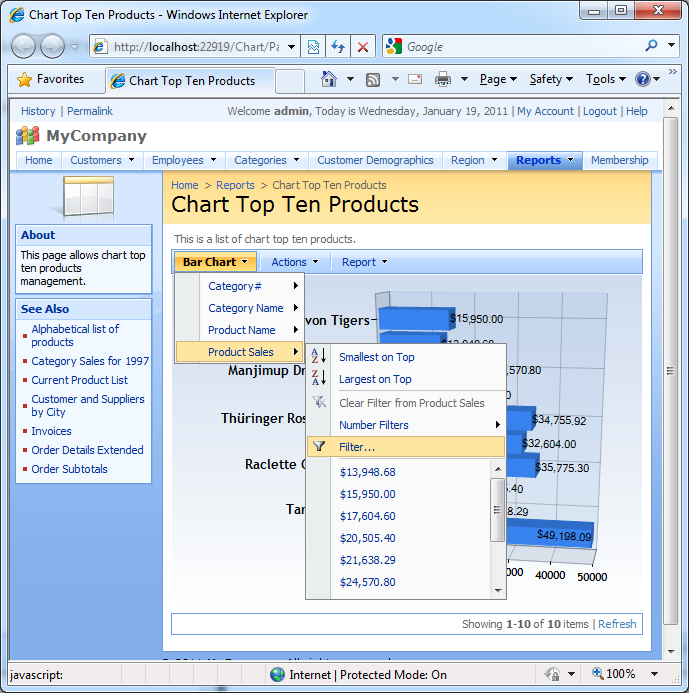Screen dimensions: 689x693
Task: Choose Smallest on Top sort option
Action: (376, 357)
